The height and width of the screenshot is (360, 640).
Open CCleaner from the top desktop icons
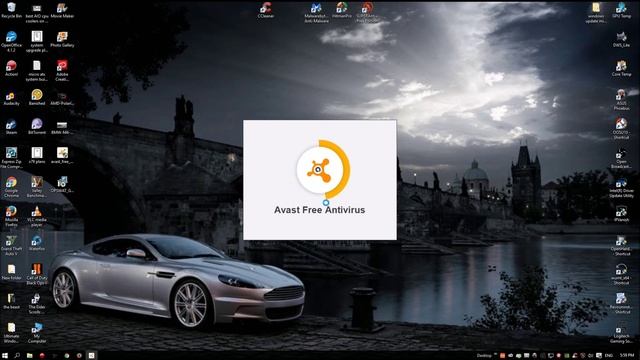(266, 10)
